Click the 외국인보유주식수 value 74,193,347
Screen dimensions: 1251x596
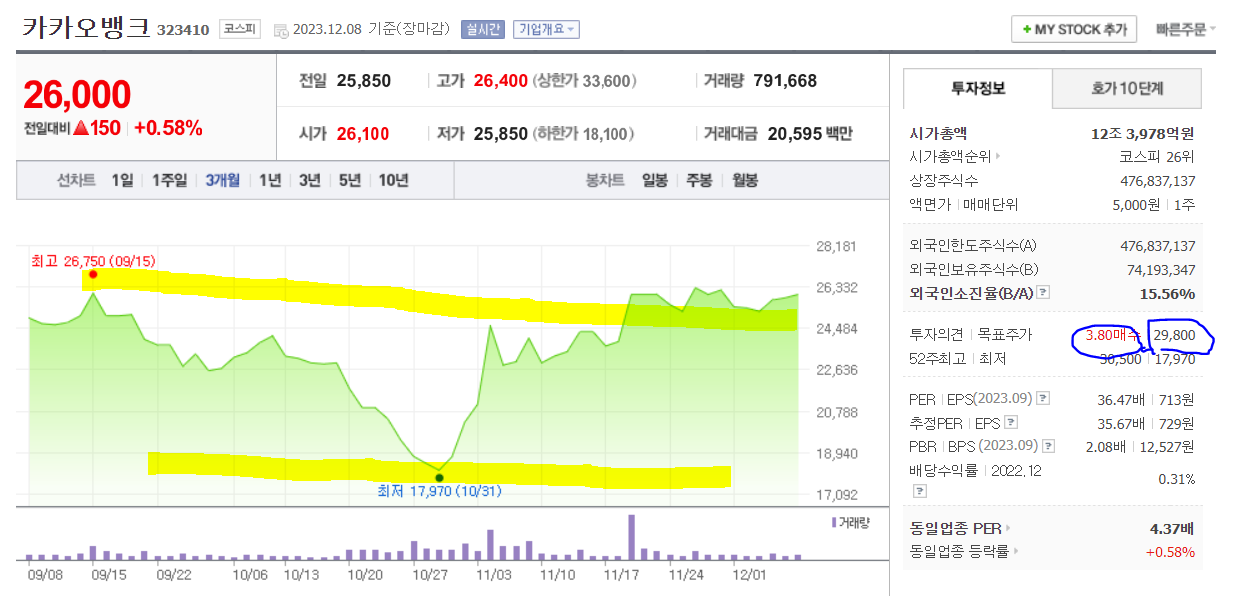[1161, 269]
